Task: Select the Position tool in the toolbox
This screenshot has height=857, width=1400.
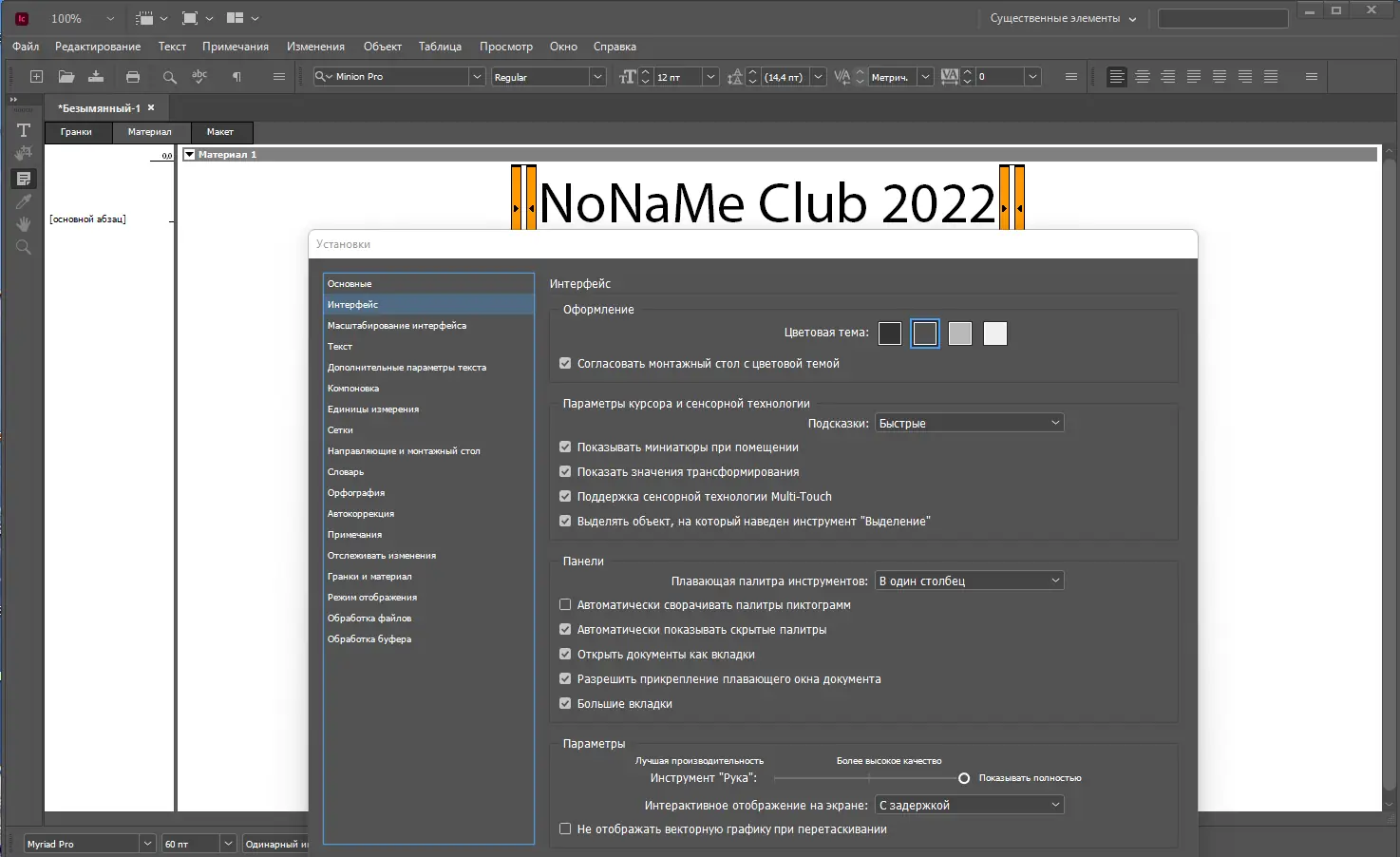Action: [x=24, y=153]
